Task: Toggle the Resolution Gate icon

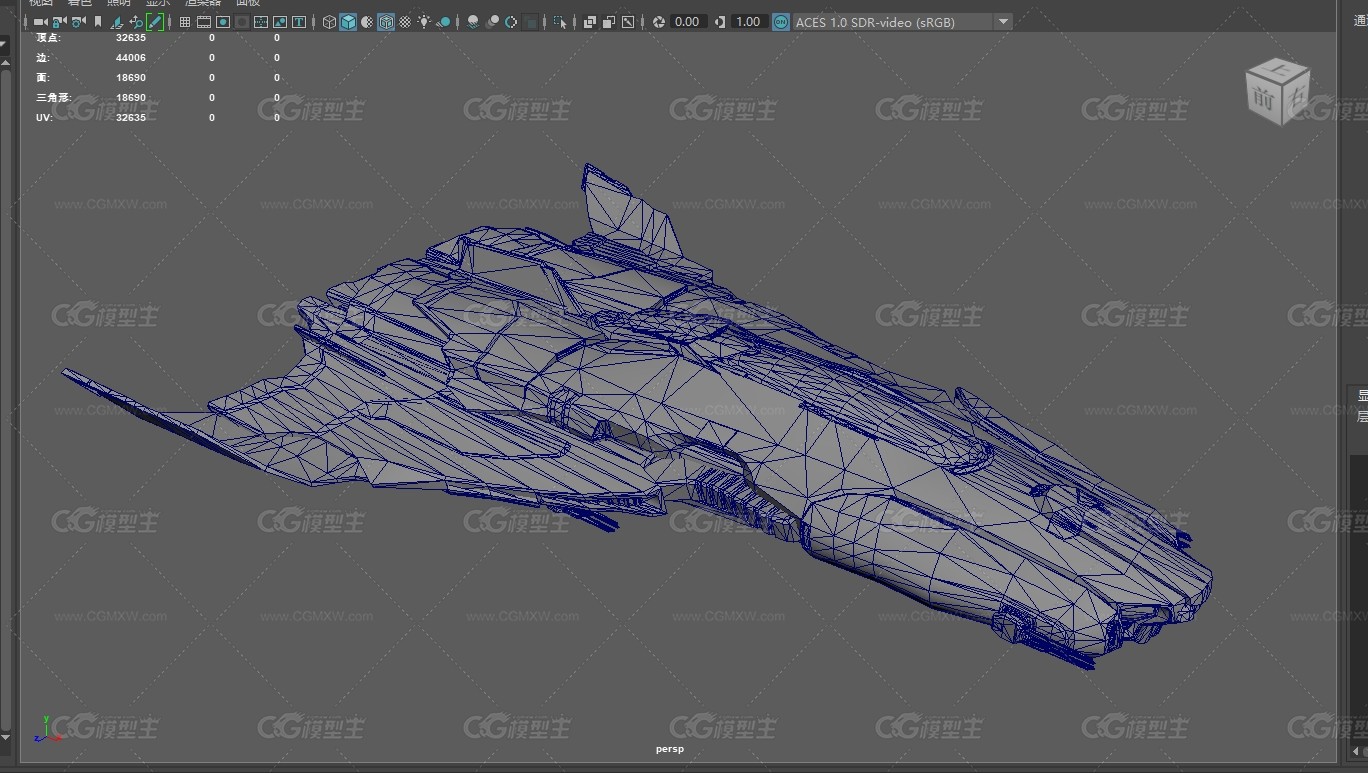Action: coord(223,21)
